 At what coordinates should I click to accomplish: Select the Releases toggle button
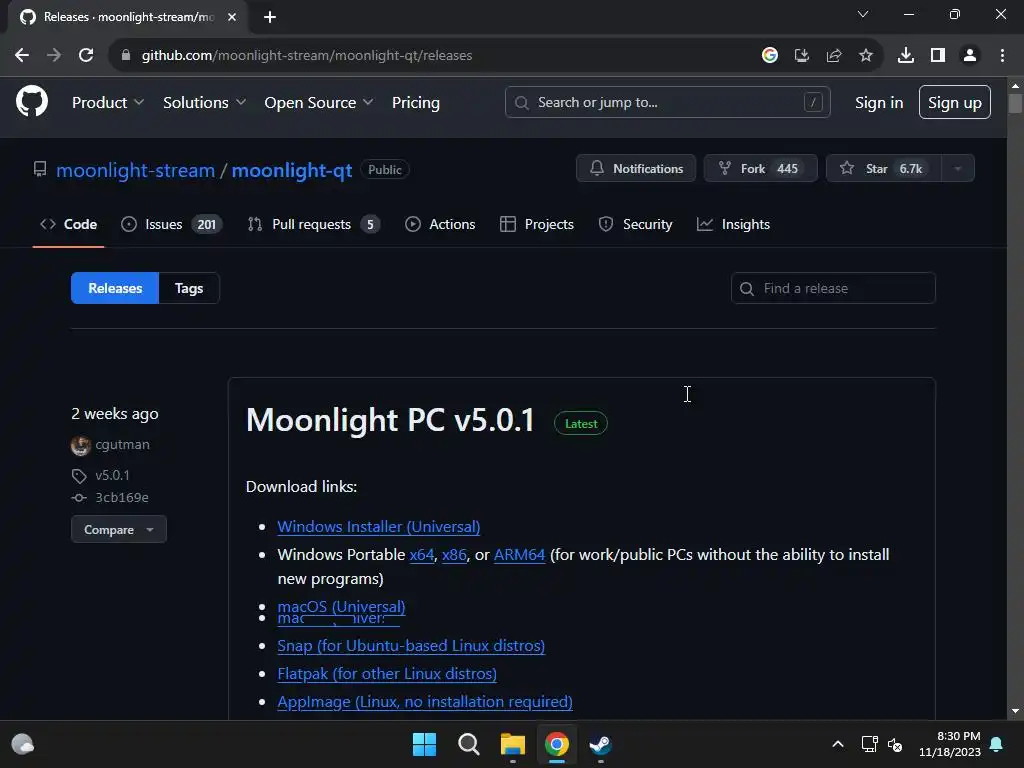click(x=115, y=288)
